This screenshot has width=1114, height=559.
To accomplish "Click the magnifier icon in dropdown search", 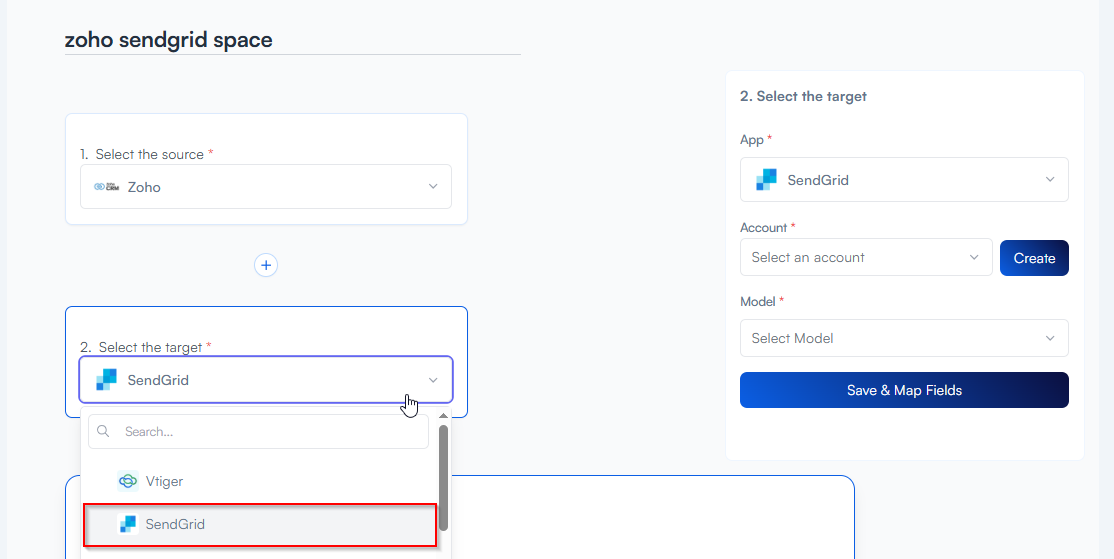I will (x=104, y=432).
